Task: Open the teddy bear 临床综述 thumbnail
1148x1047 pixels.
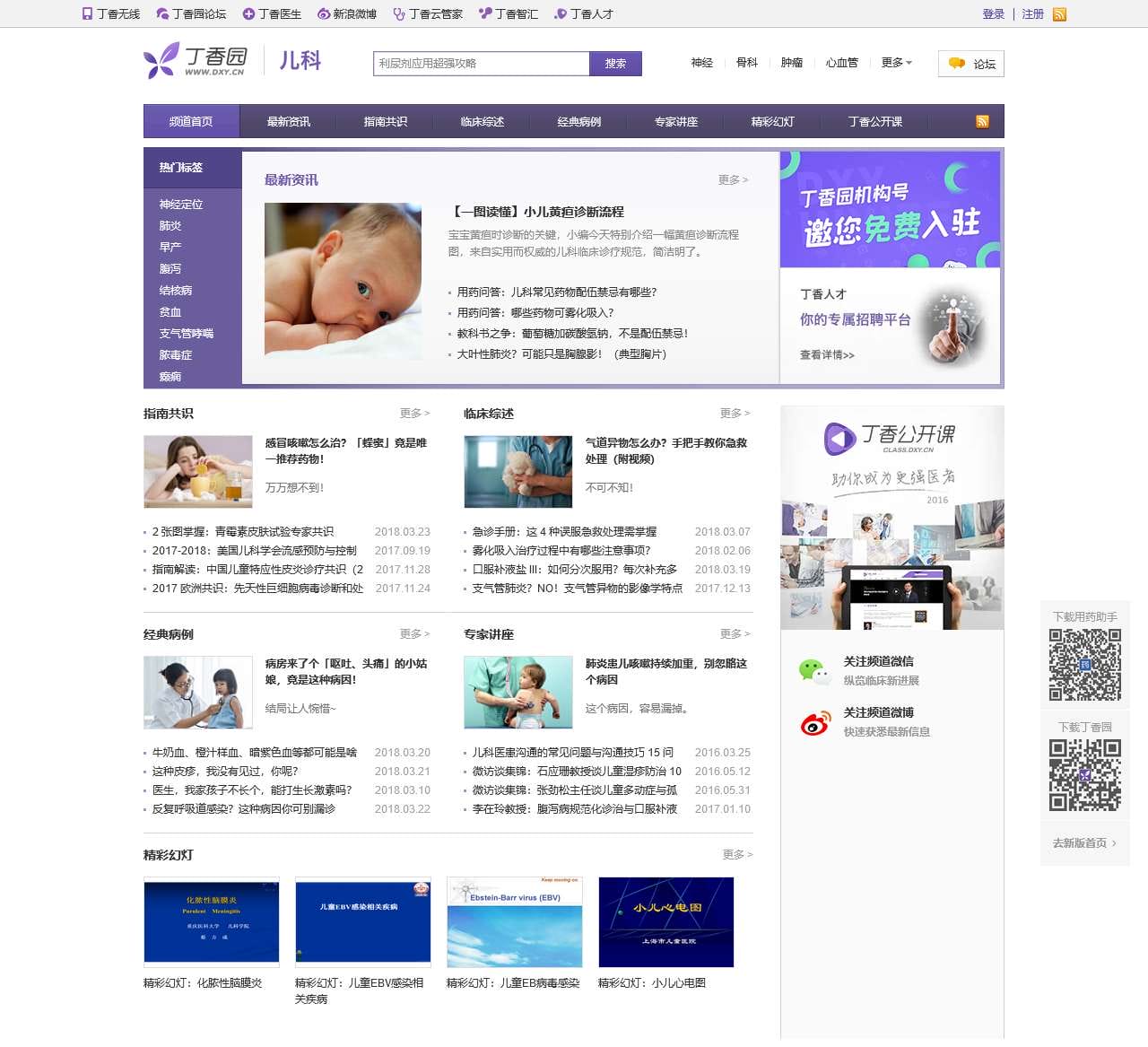Action: tap(518, 472)
